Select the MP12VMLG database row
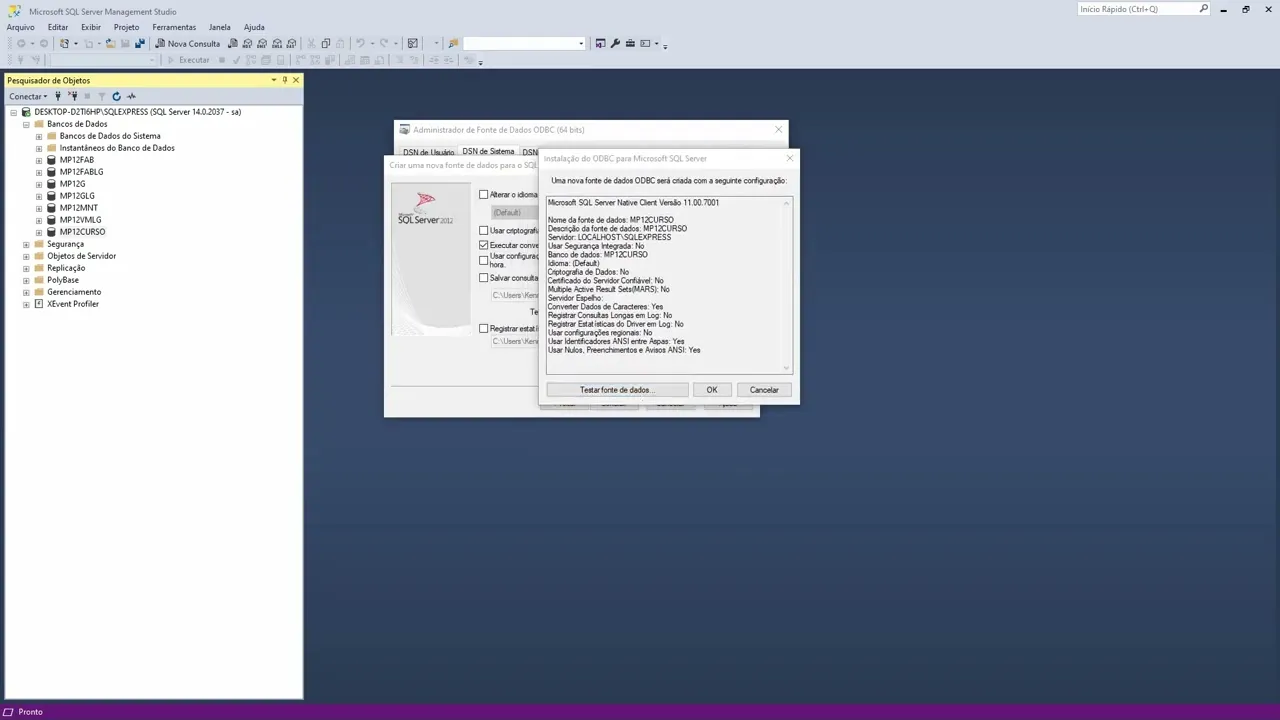 click(x=80, y=220)
